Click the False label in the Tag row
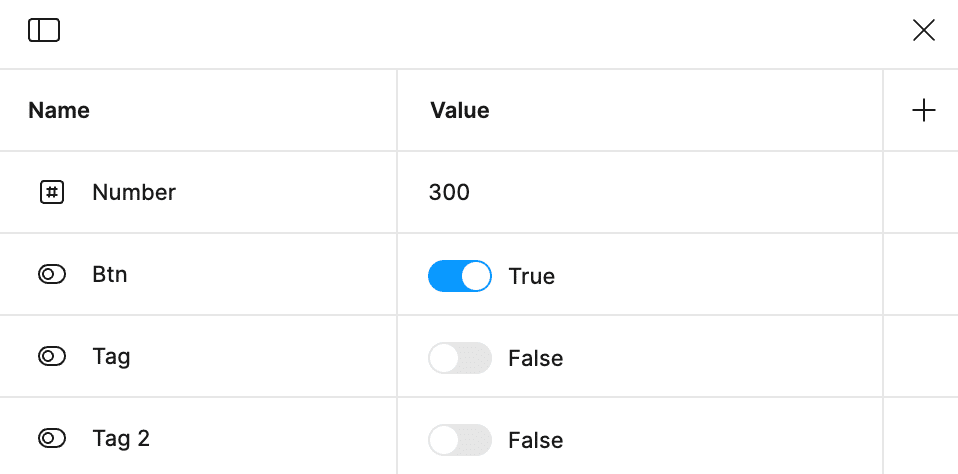The height and width of the screenshot is (474, 958). (535, 358)
